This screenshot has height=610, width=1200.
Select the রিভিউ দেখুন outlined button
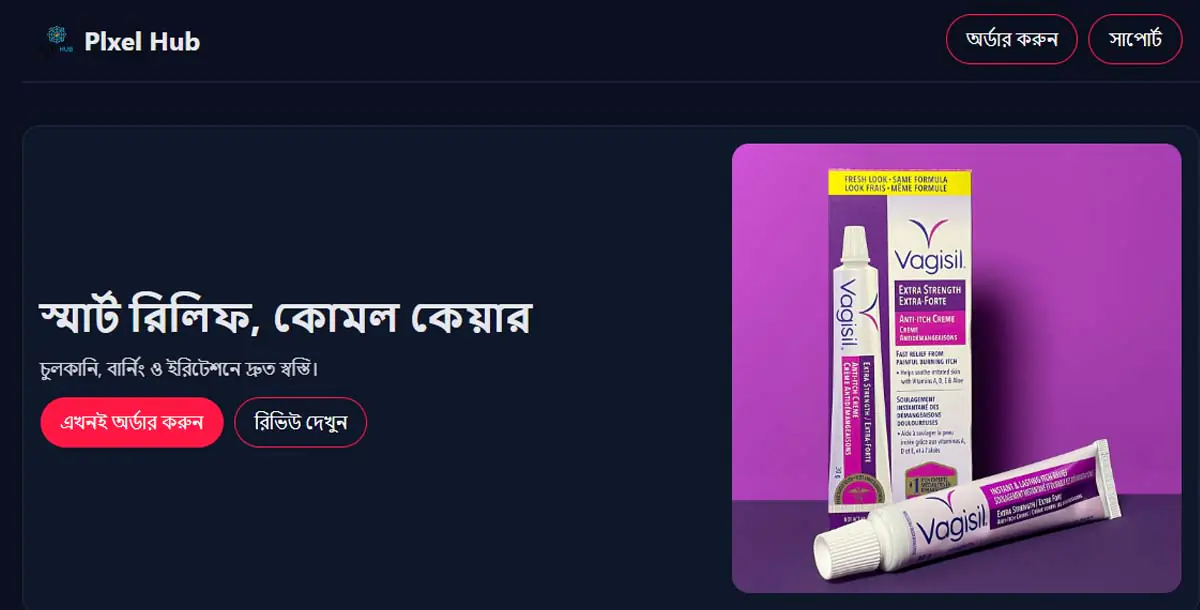(300, 422)
